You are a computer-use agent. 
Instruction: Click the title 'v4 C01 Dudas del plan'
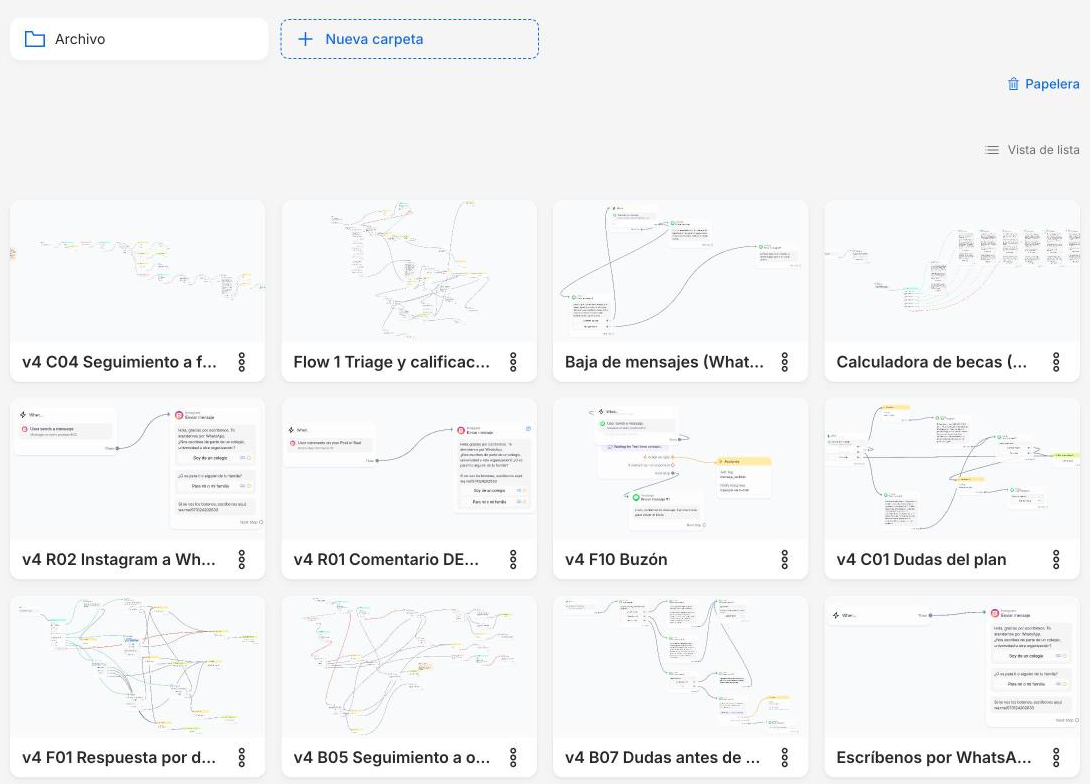tap(921, 560)
